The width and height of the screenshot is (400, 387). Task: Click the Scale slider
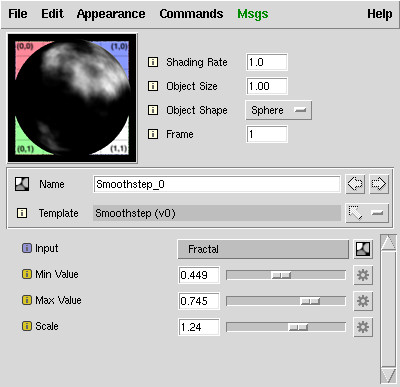pyautogui.click(x=286, y=327)
